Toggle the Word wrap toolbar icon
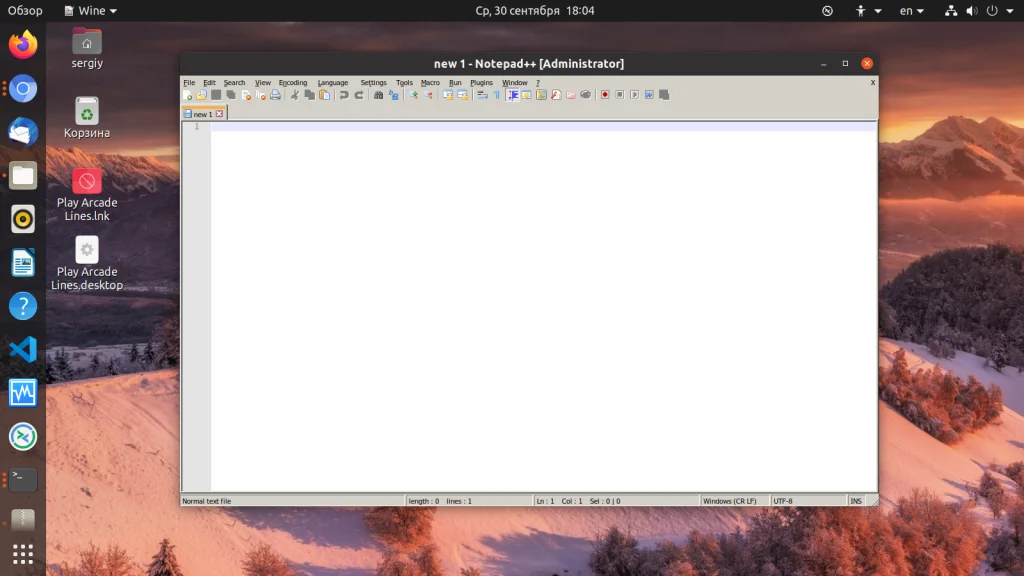 pos(482,95)
